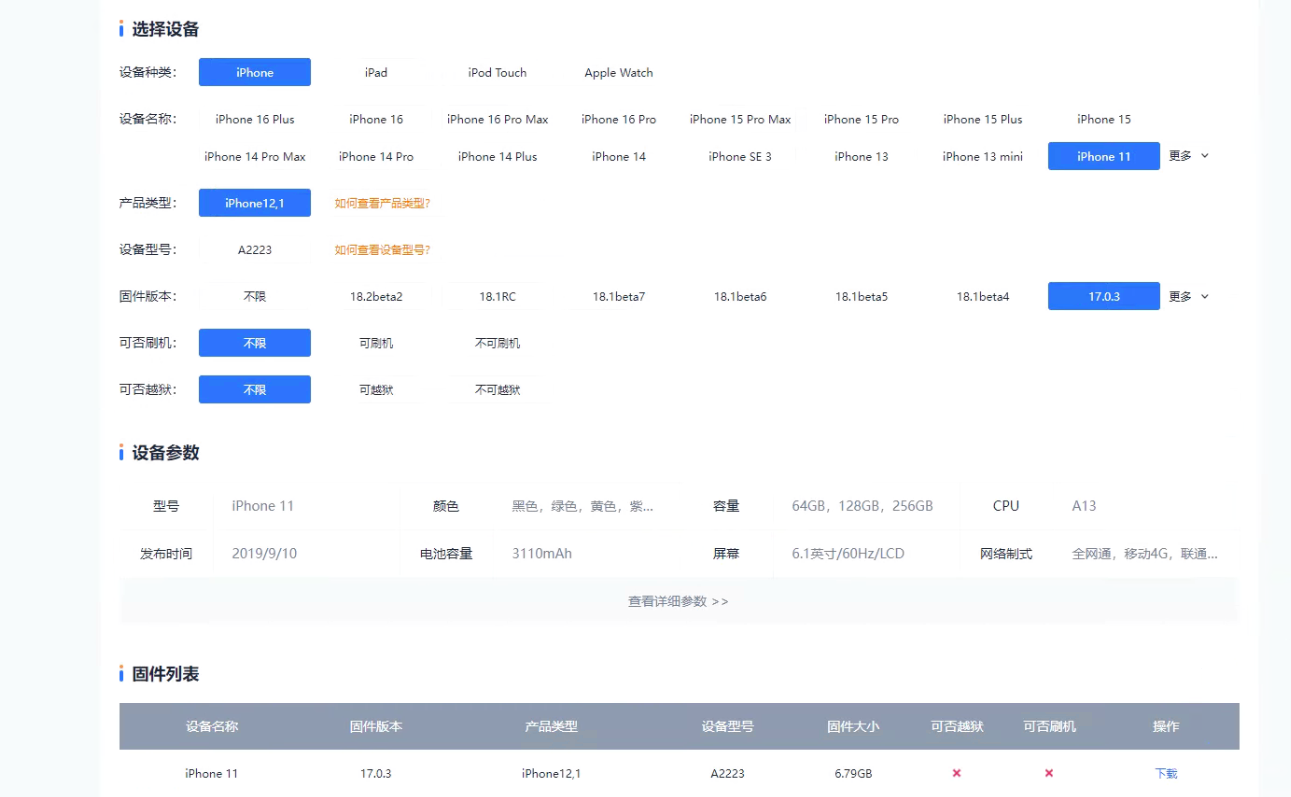Image resolution: width=1291 pixels, height=797 pixels.
Task: Filter by 可越狱 firmware
Action: 376,390
